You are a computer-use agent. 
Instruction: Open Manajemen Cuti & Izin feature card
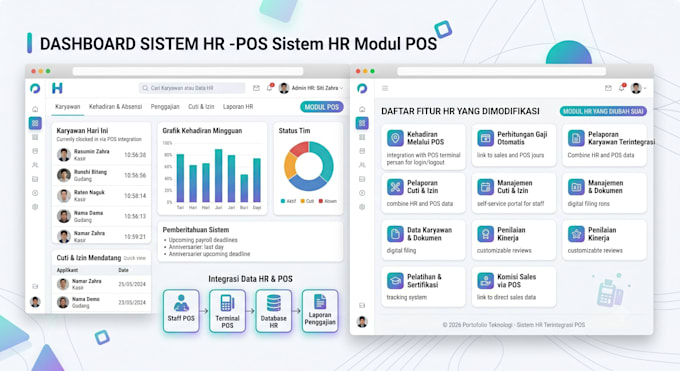pyautogui.click(x=514, y=193)
